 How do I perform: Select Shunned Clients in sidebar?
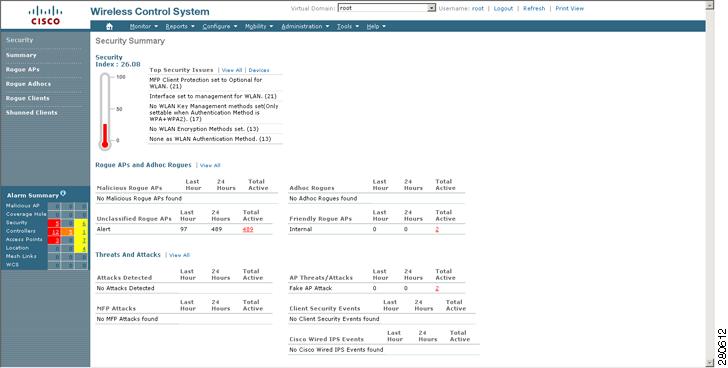[32, 113]
